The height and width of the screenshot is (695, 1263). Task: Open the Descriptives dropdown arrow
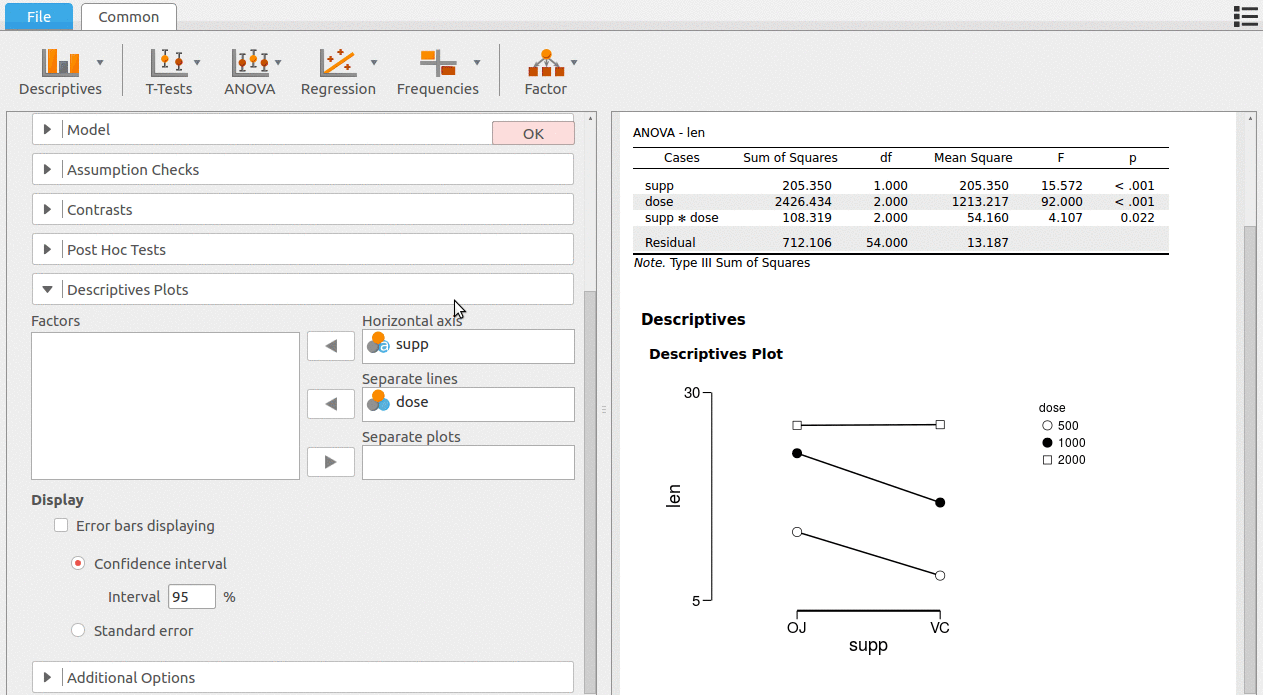[x=100, y=62]
